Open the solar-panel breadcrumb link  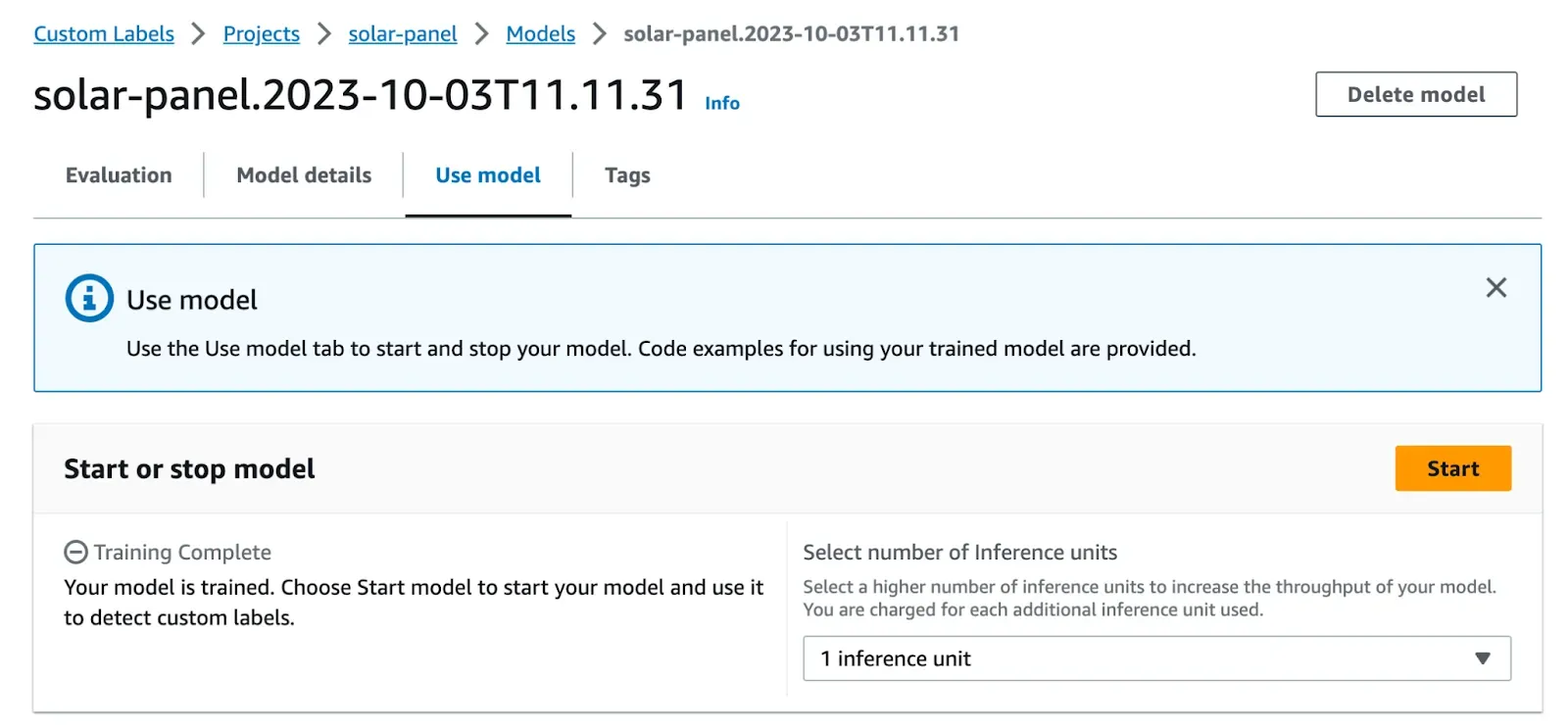point(403,33)
